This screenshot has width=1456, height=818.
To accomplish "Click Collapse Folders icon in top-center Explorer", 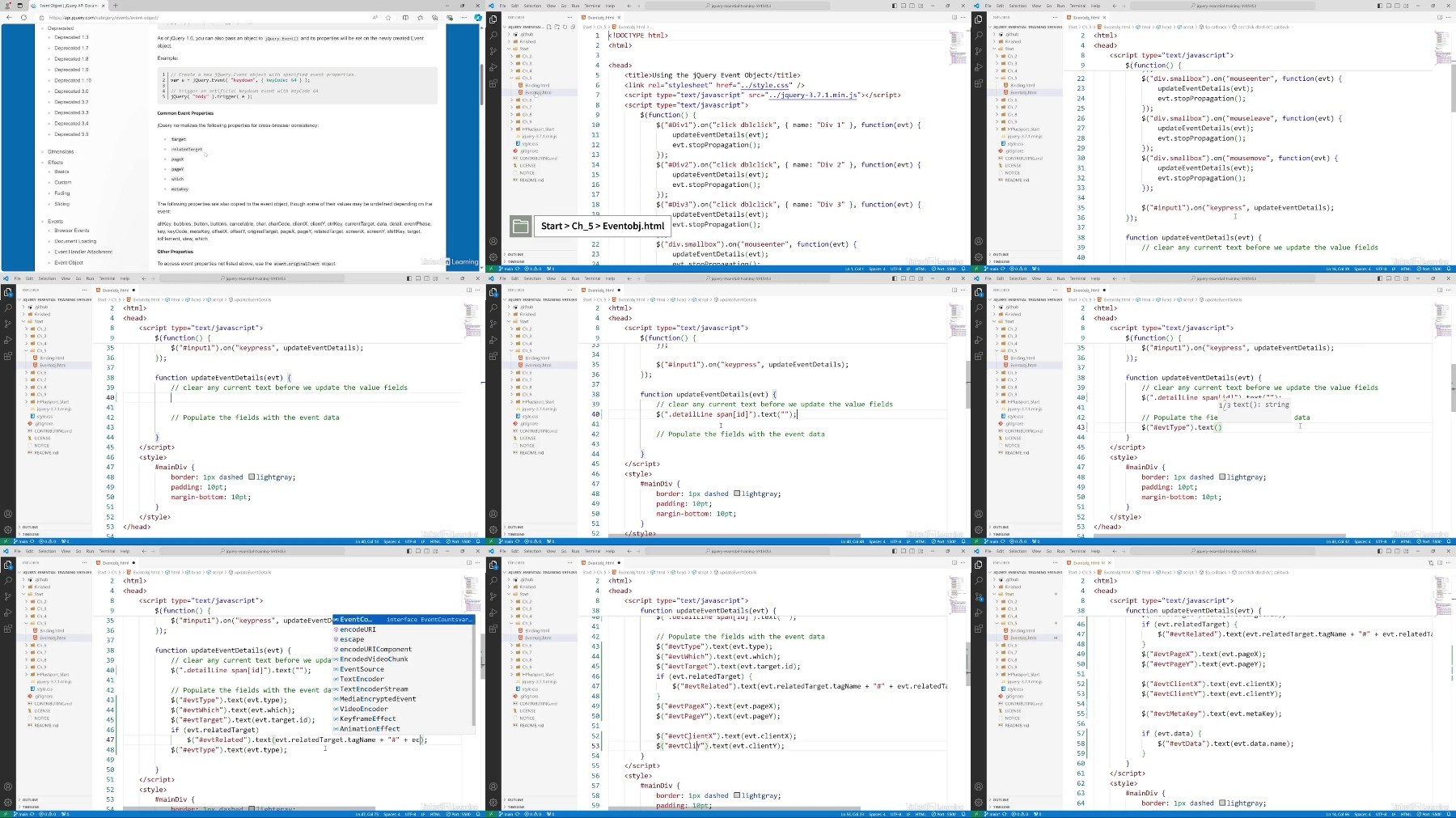I will 573,27.
